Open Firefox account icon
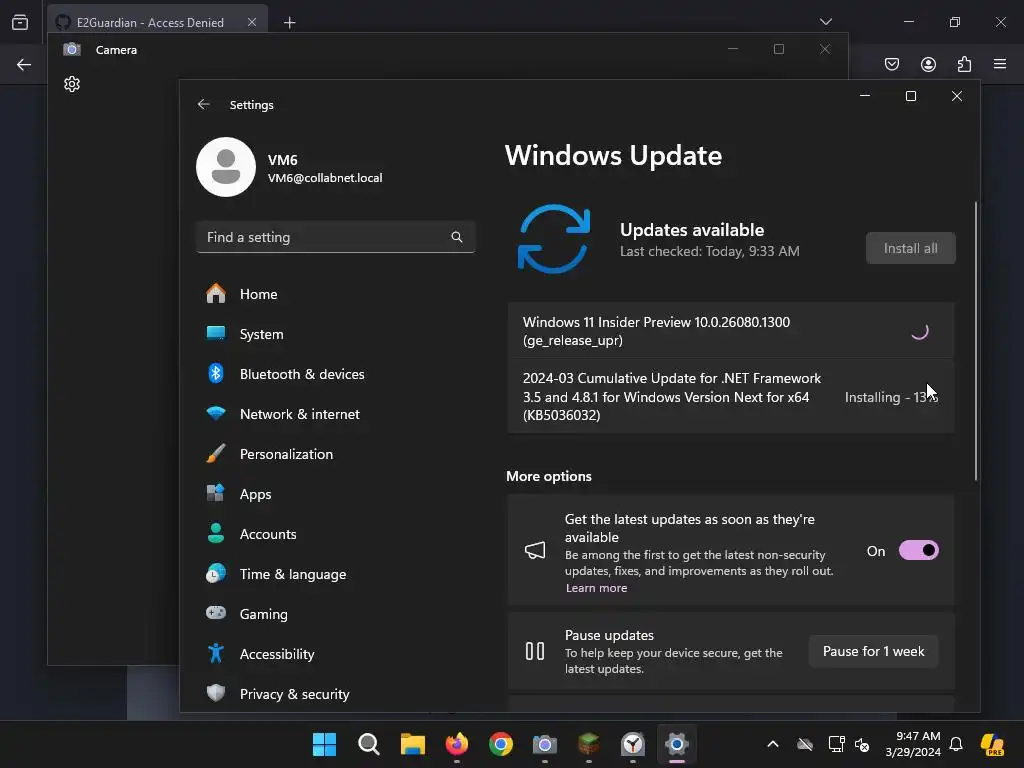Image resolution: width=1024 pixels, height=768 pixels. click(x=928, y=64)
